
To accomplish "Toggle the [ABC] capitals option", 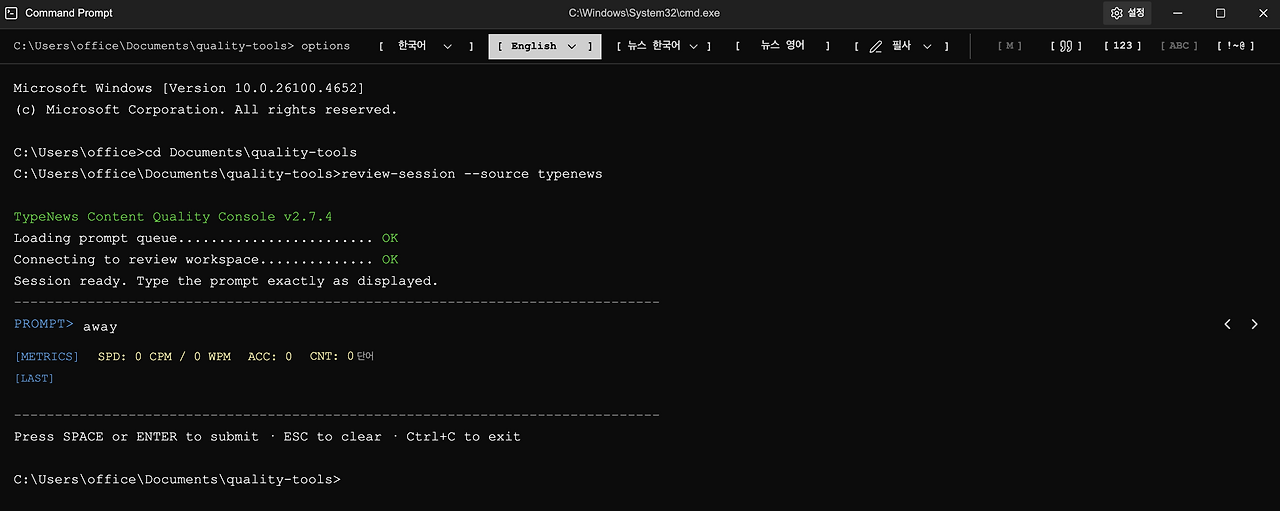I will (x=1180, y=46).
